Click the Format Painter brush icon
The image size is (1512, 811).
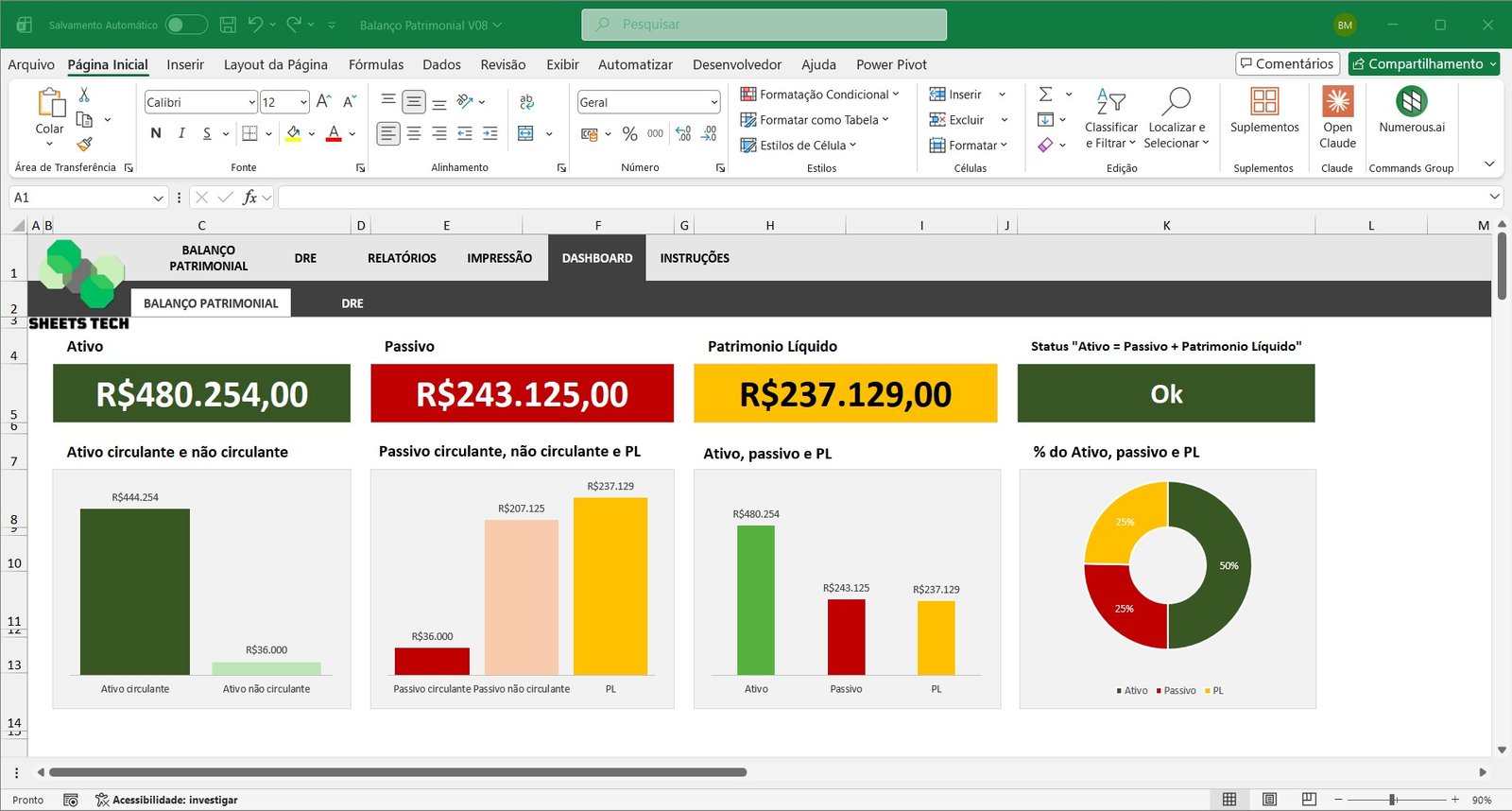[x=84, y=144]
